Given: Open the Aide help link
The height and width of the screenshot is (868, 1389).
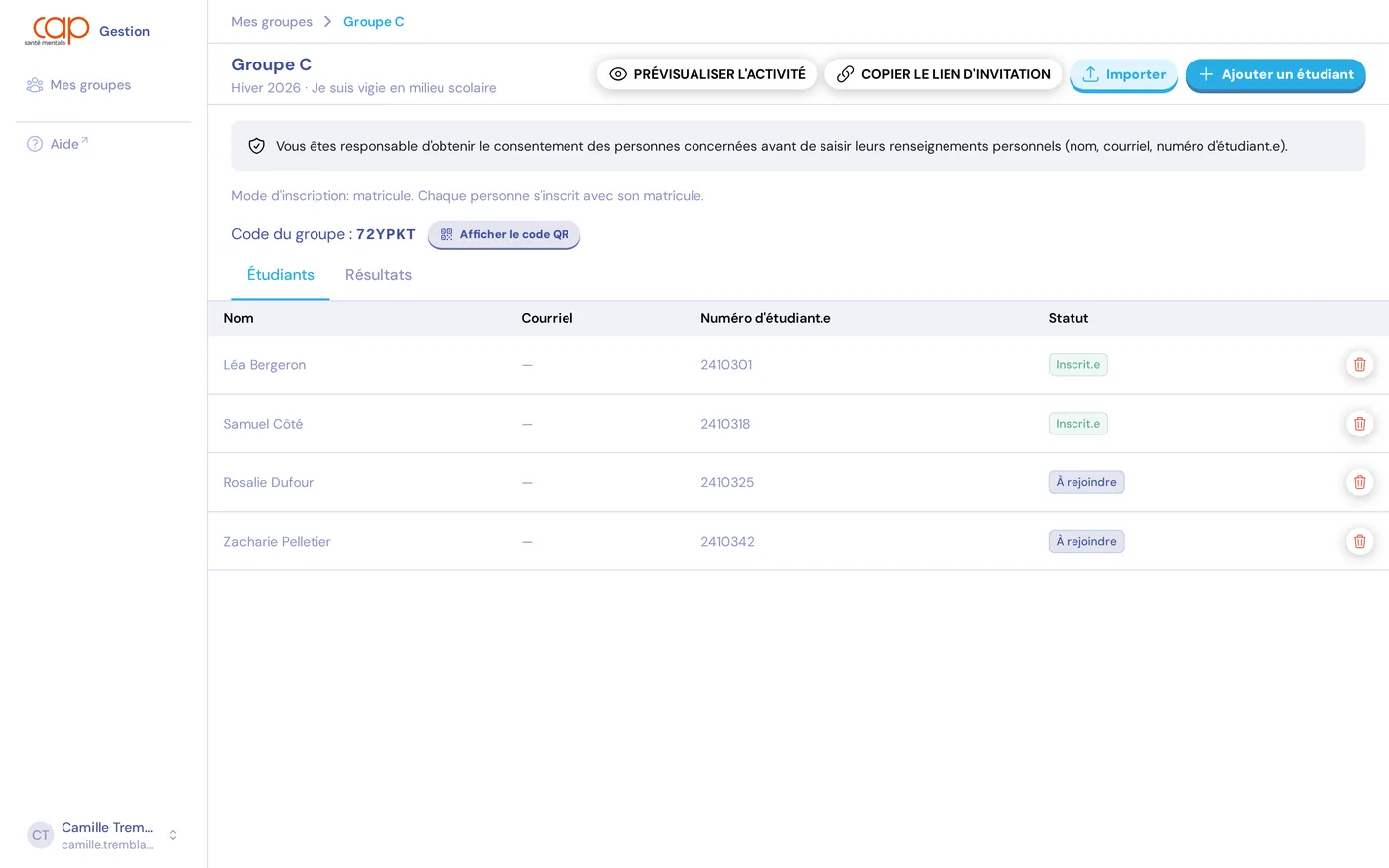Looking at the screenshot, I should point(58,144).
